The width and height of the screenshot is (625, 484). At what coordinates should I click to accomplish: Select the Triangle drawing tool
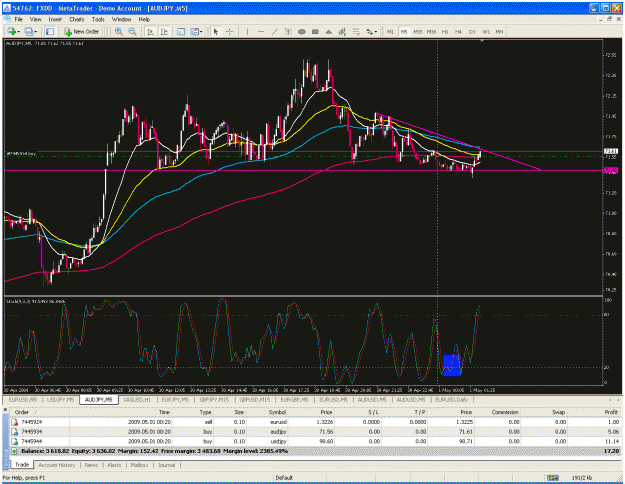tap(329, 31)
